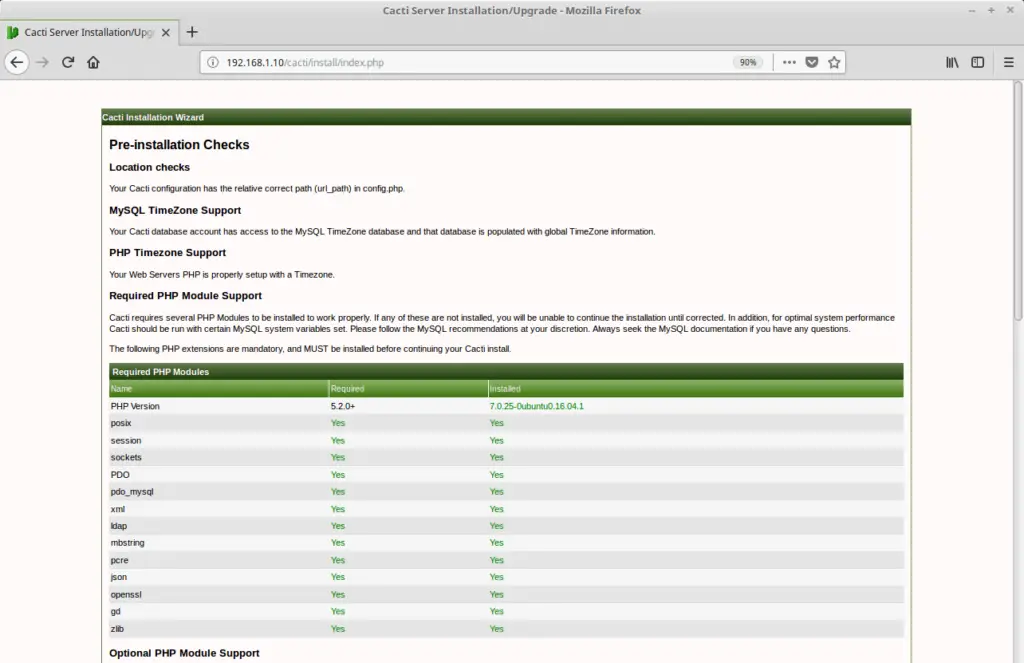Go back to the previous page
Image resolution: width=1024 pixels, height=663 pixels.
17,63
